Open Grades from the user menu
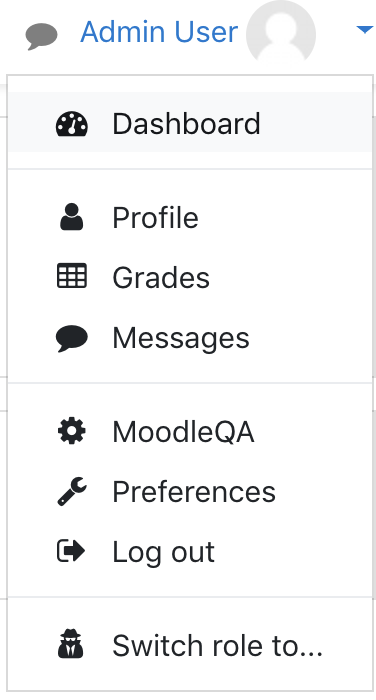376x700 pixels. coord(190,277)
